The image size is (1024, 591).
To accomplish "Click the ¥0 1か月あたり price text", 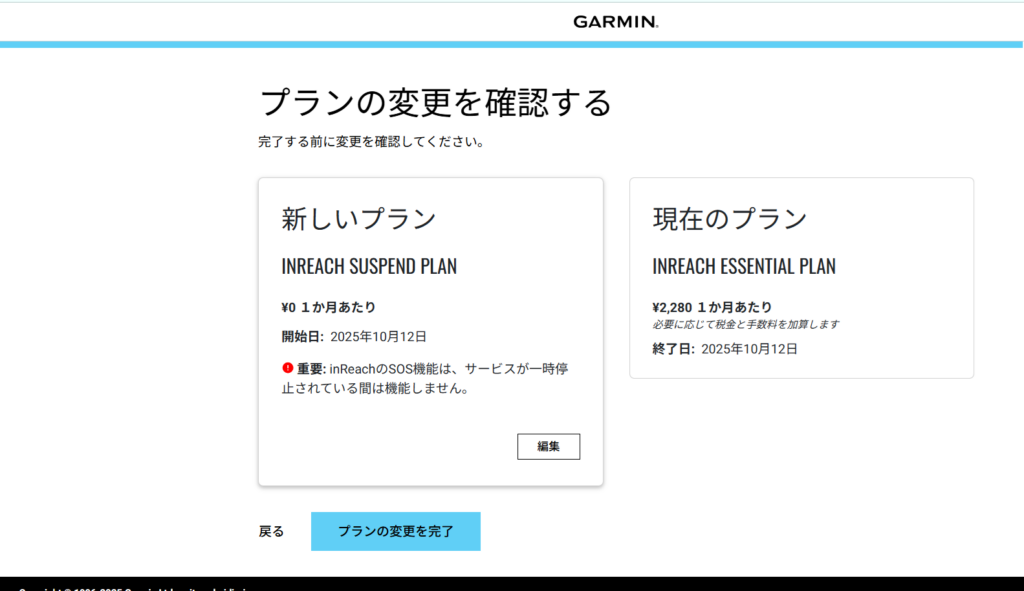I will pyautogui.click(x=328, y=307).
